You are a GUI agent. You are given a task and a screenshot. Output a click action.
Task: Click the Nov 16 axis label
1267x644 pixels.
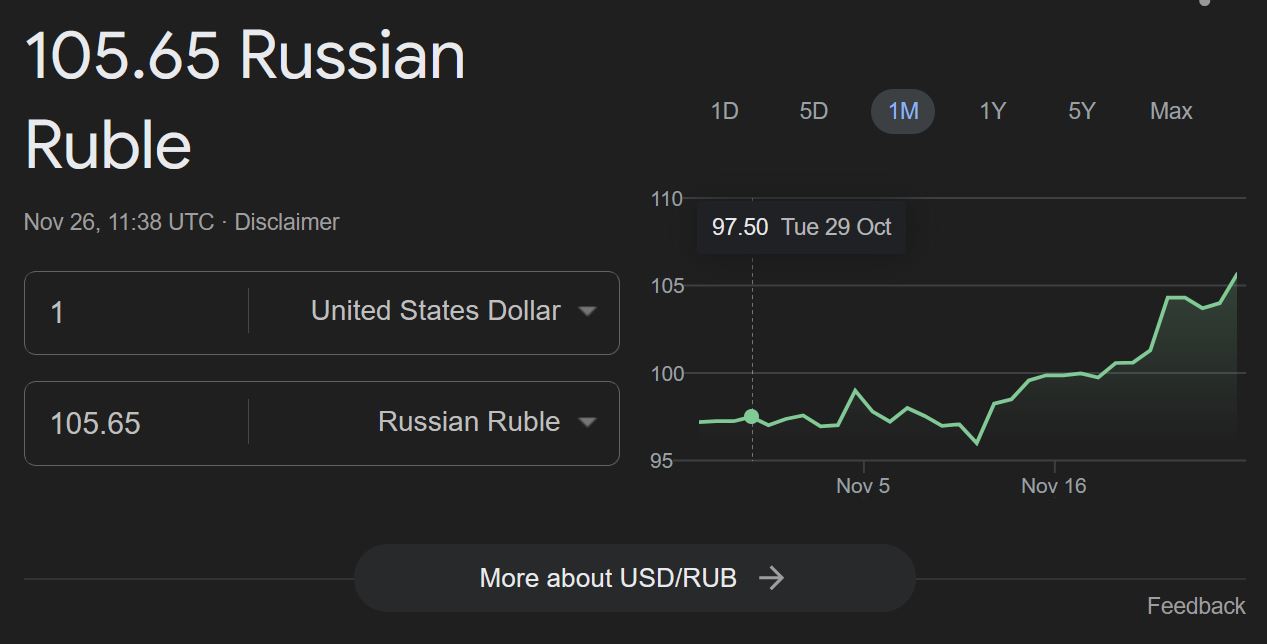click(x=1054, y=486)
